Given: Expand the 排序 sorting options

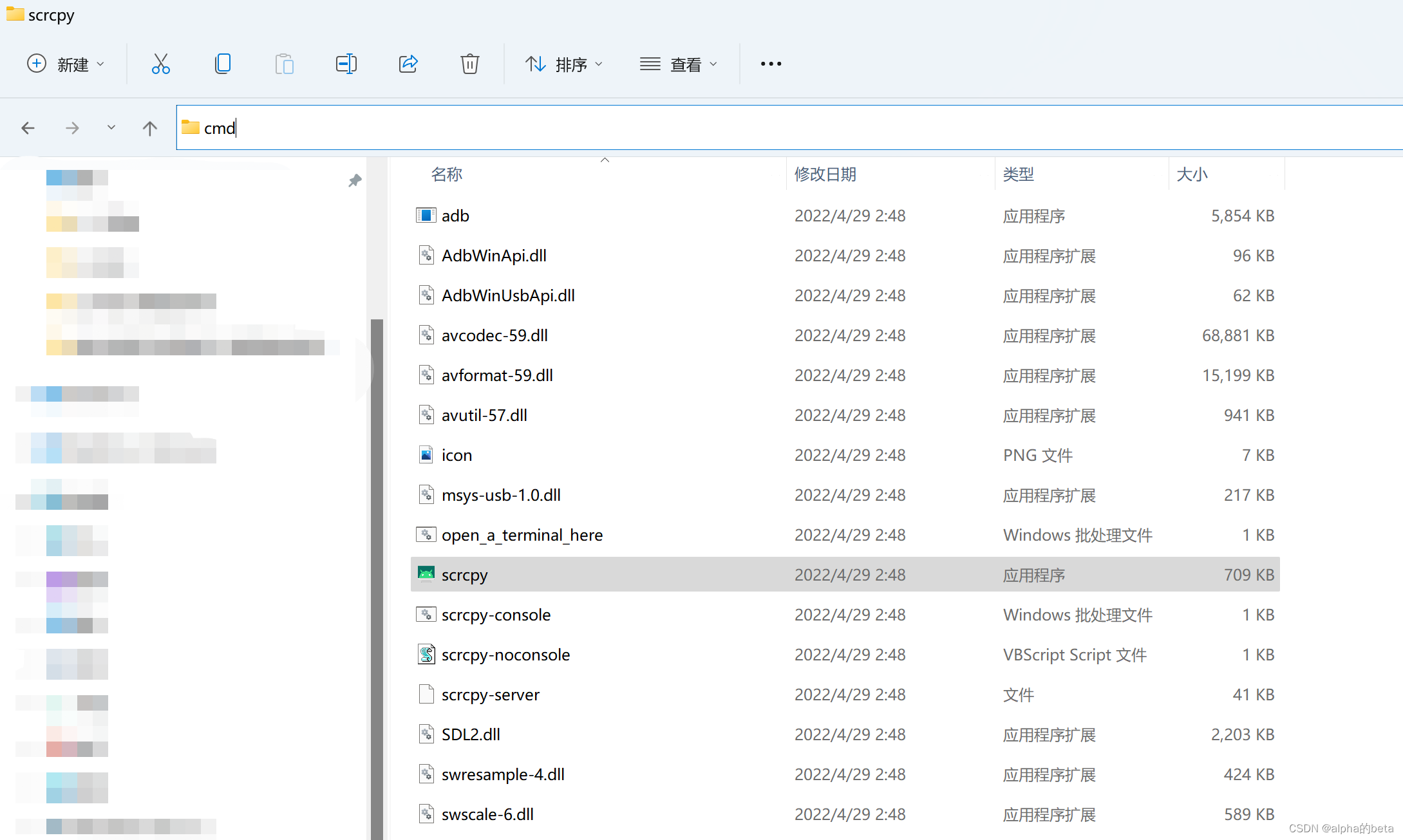Looking at the screenshot, I should [564, 64].
